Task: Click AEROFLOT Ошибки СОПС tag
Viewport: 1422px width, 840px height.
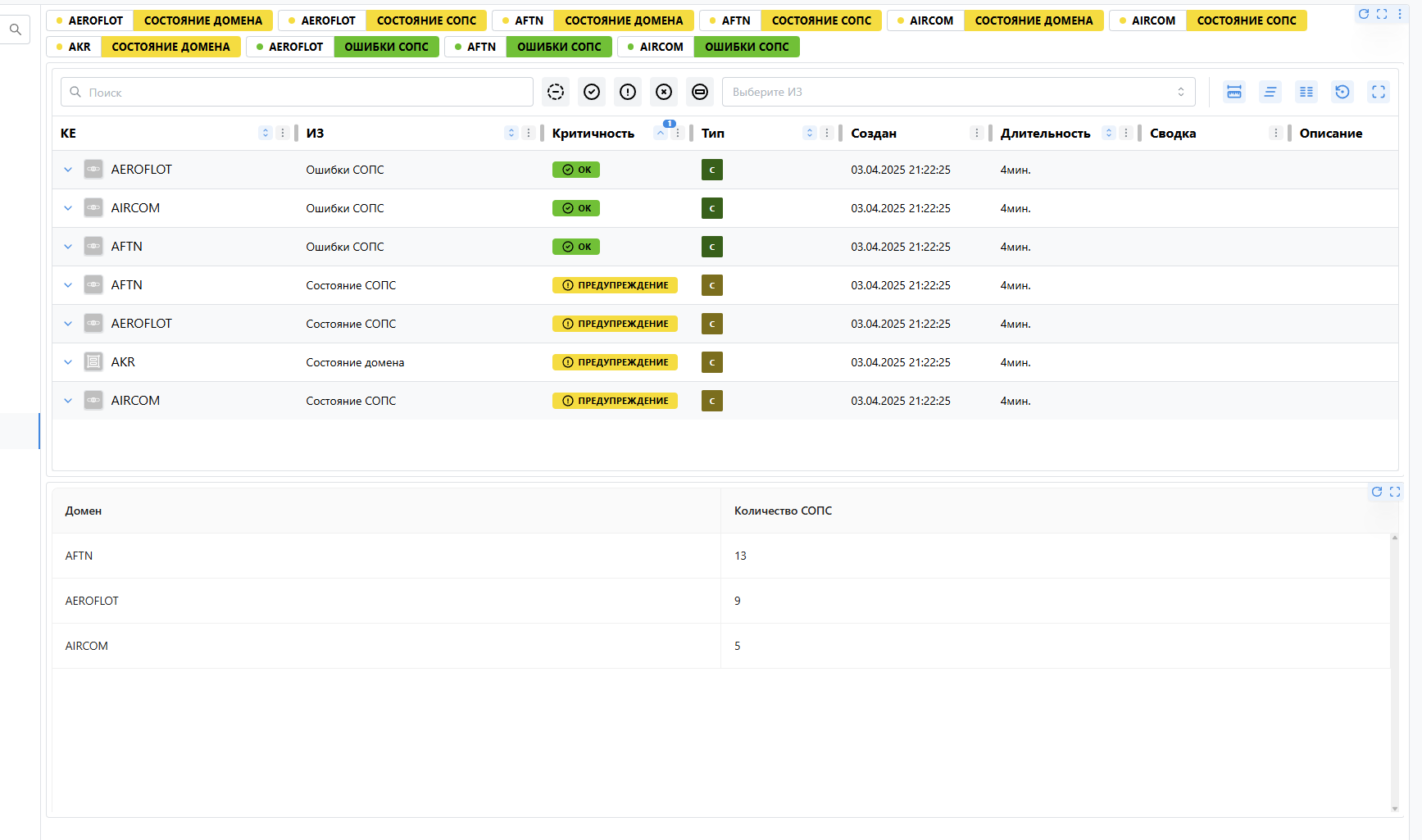Action: pyautogui.click(x=343, y=47)
